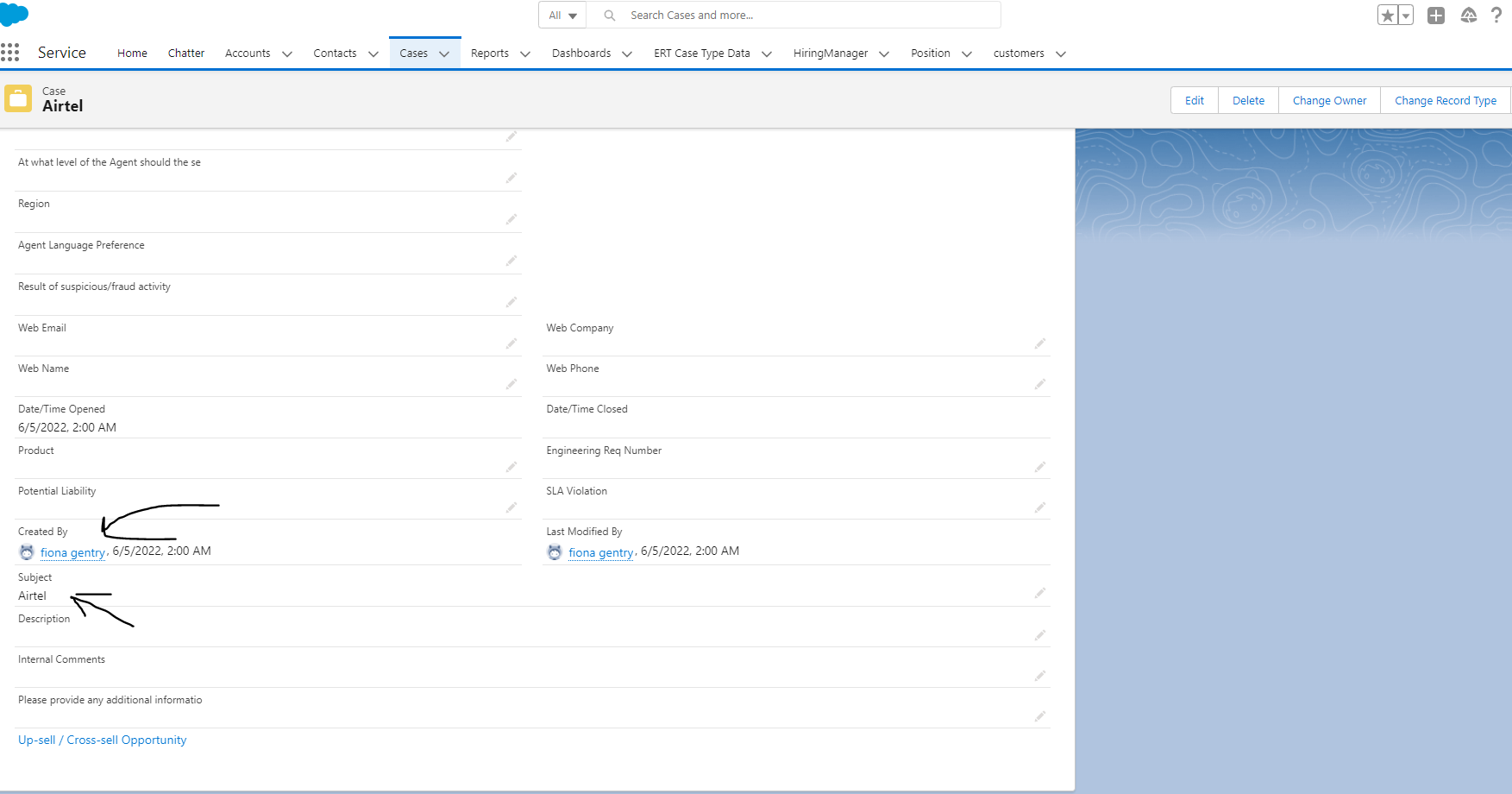Click the Trailhead guidance icon

click(1469, 16)
